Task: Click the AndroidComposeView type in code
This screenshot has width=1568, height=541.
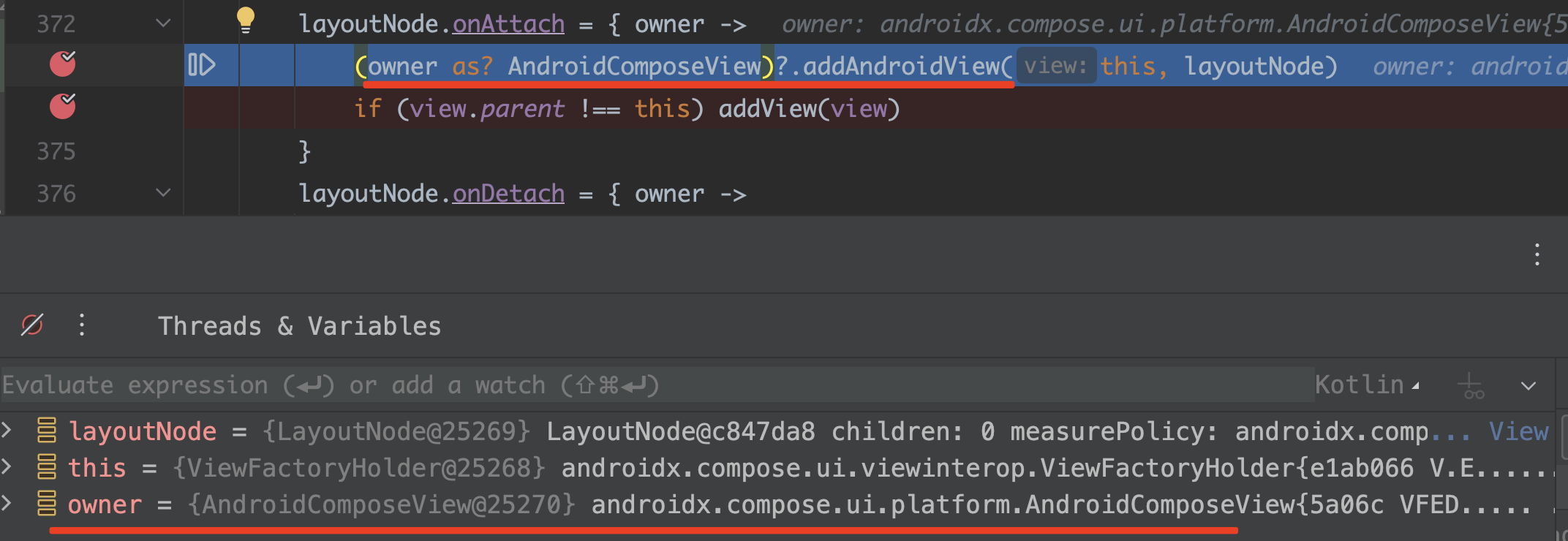Action: point(635,67)
